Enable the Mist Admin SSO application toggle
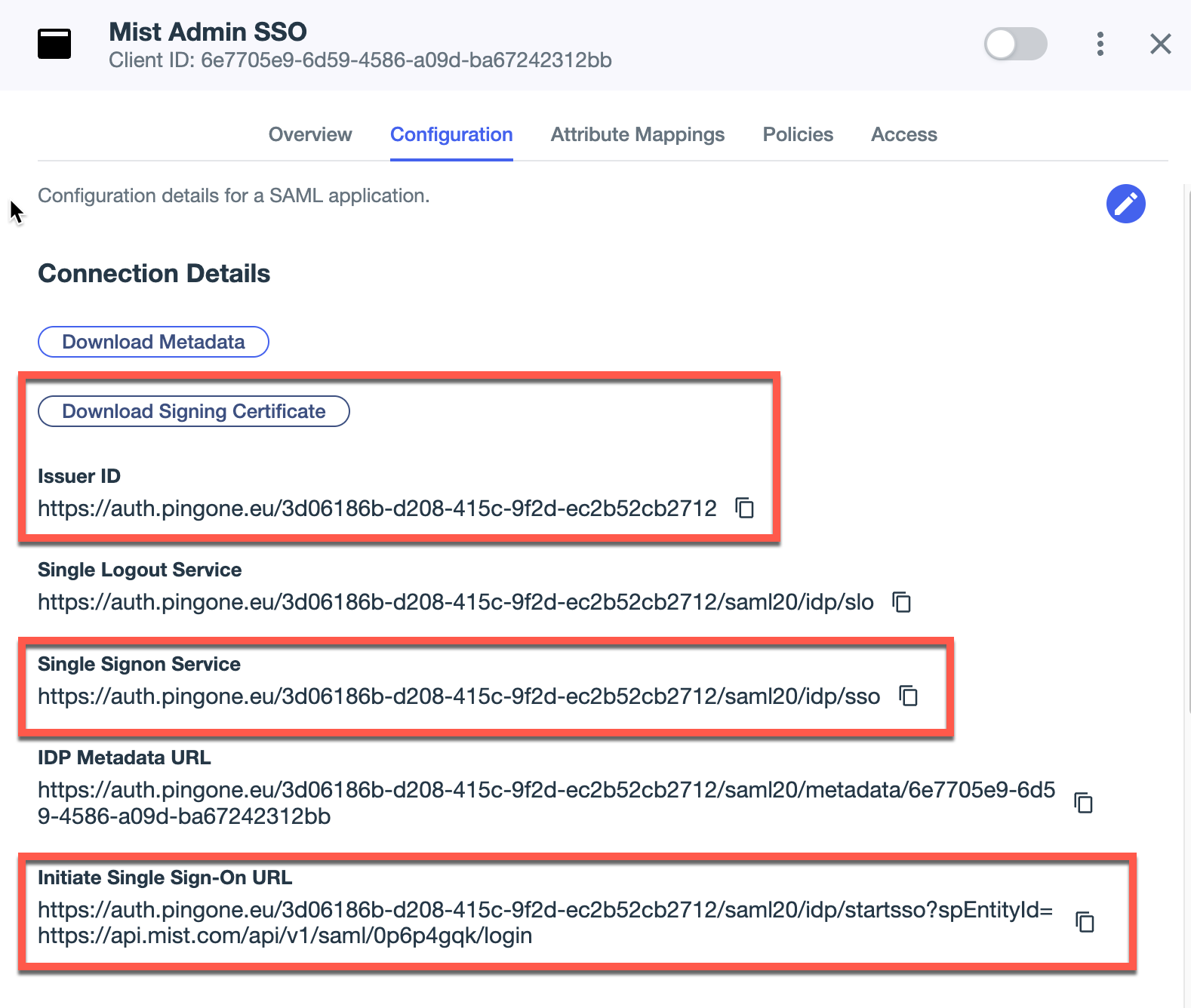 click(1015, 44)
